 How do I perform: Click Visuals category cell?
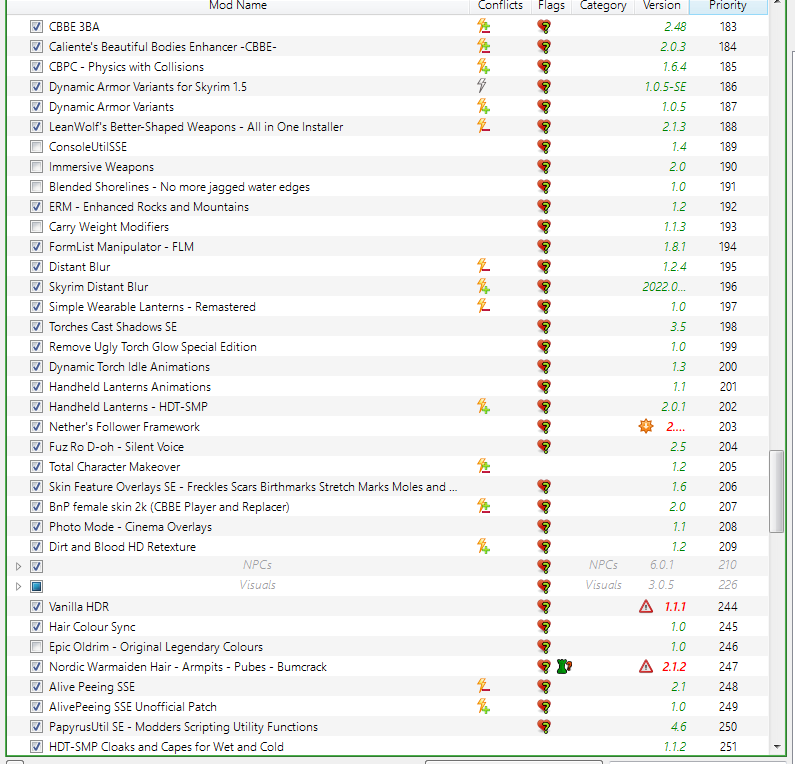603,585
